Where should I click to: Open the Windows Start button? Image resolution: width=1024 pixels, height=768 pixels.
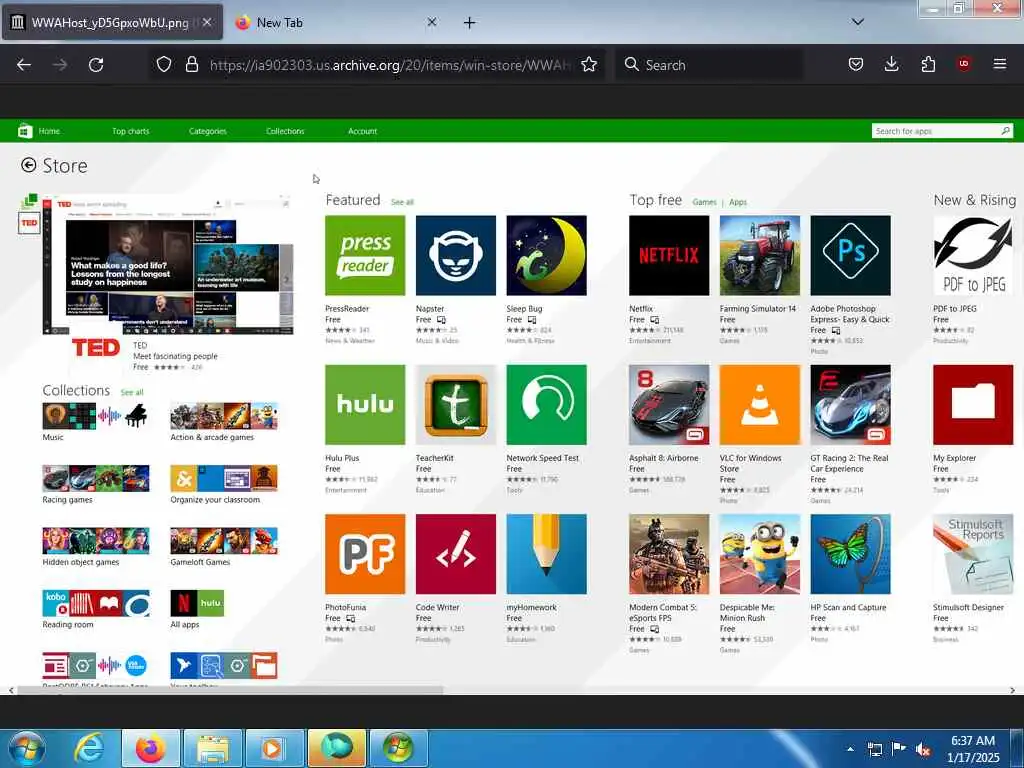(x=27, y=748)
